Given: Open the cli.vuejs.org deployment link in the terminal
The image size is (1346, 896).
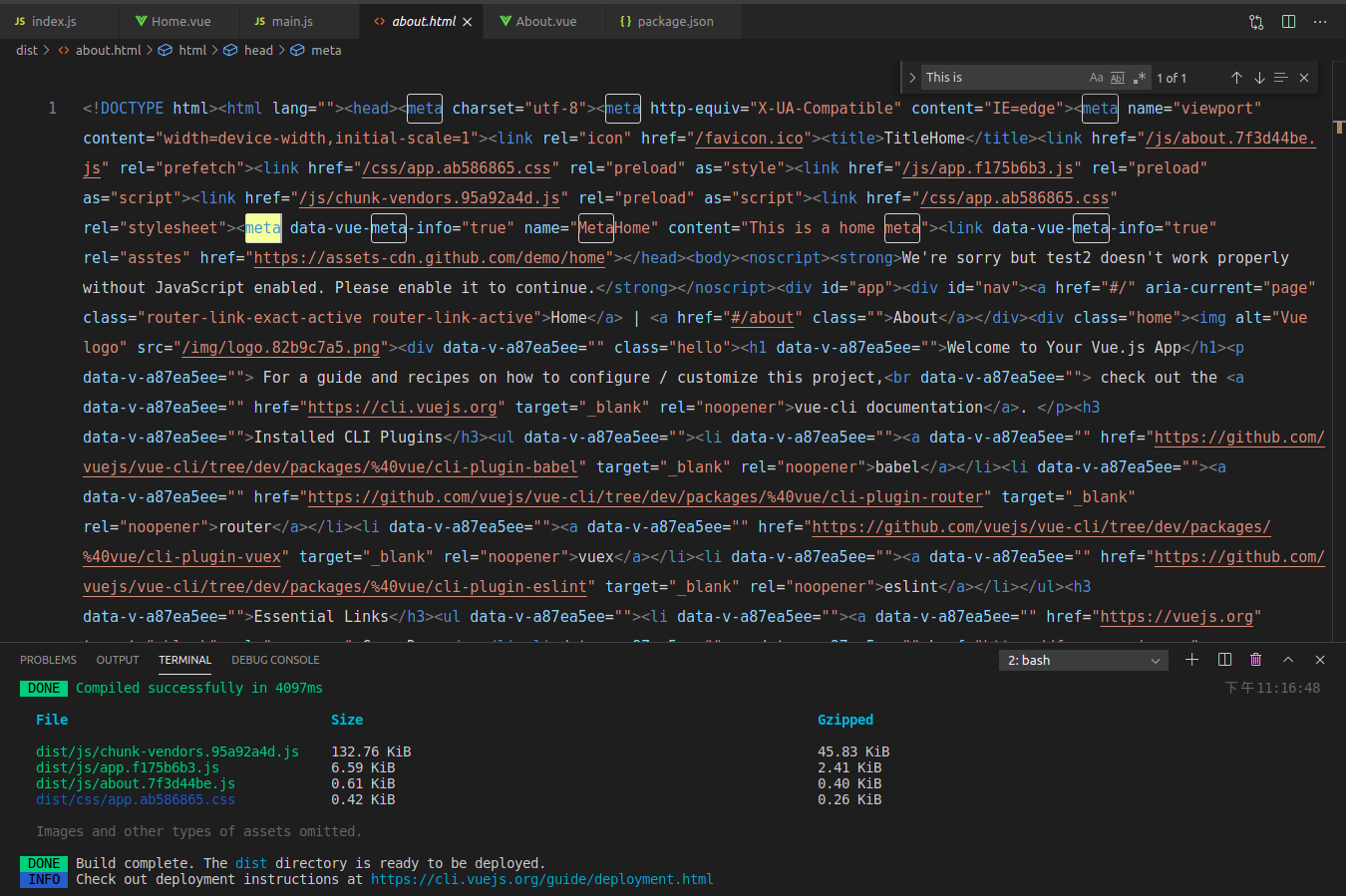Looking at the screenshot, I should coord(542,879).
